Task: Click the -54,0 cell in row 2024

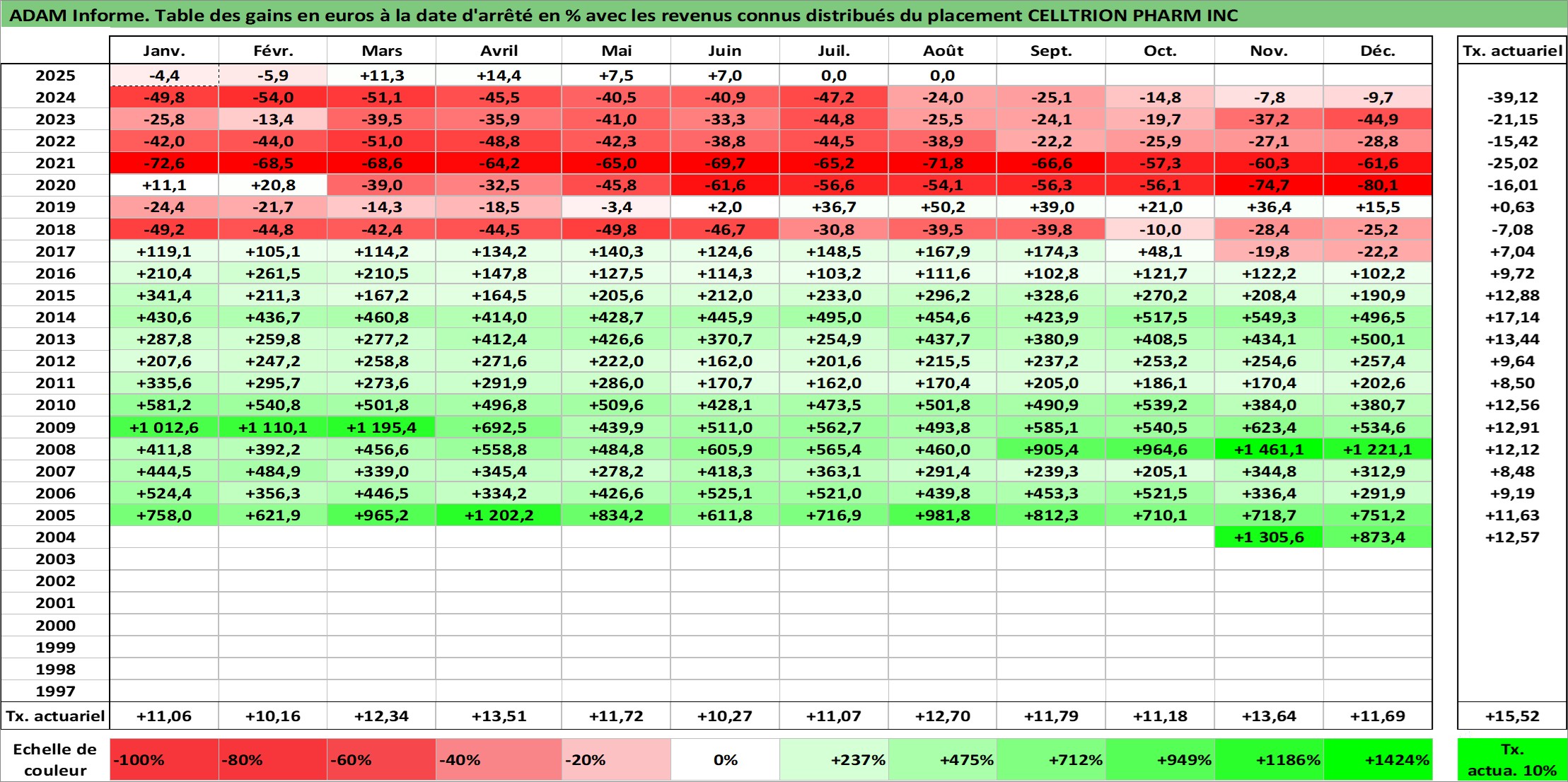Action: (273, 98)
